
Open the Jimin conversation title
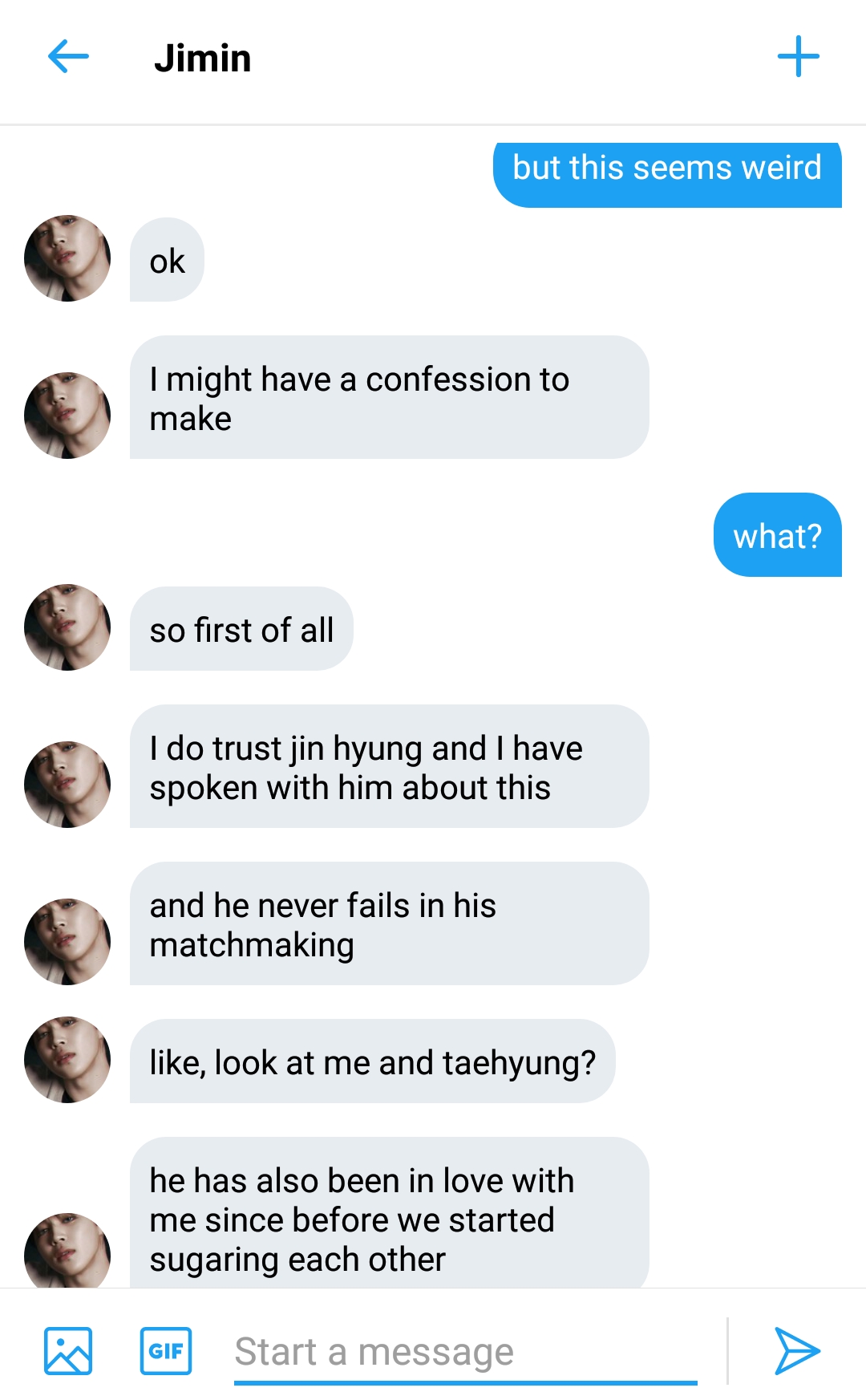pyautogui.click(x=203, y=58)
